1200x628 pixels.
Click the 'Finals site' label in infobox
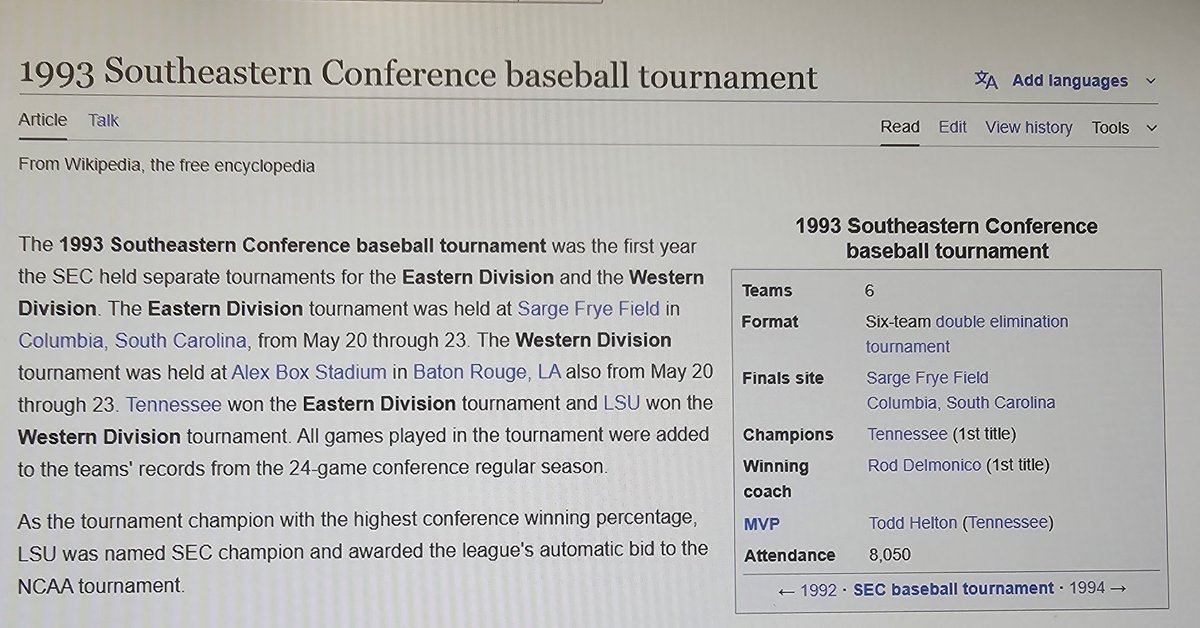(x=783, y=378)
